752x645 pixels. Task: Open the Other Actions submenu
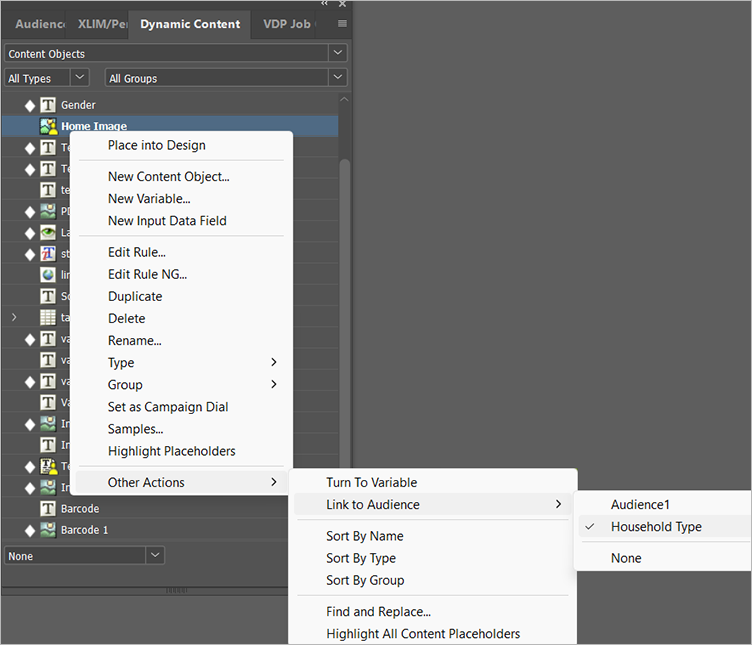click(182, 482)
